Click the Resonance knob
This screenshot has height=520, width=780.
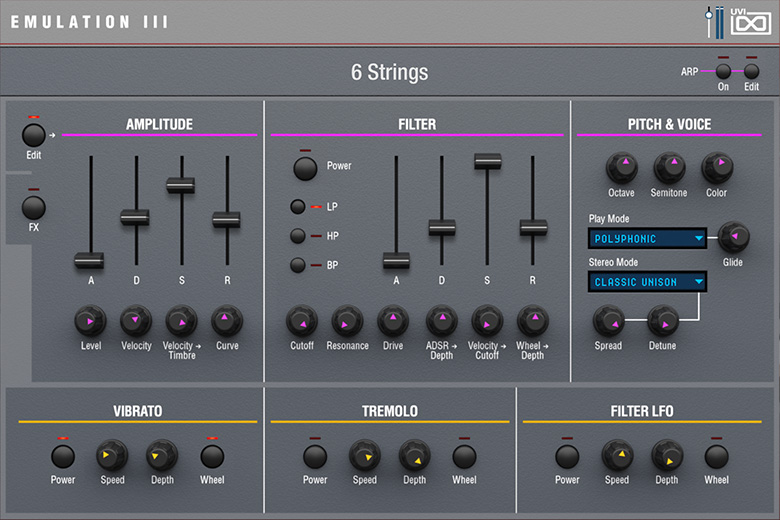tap(347, 321)
